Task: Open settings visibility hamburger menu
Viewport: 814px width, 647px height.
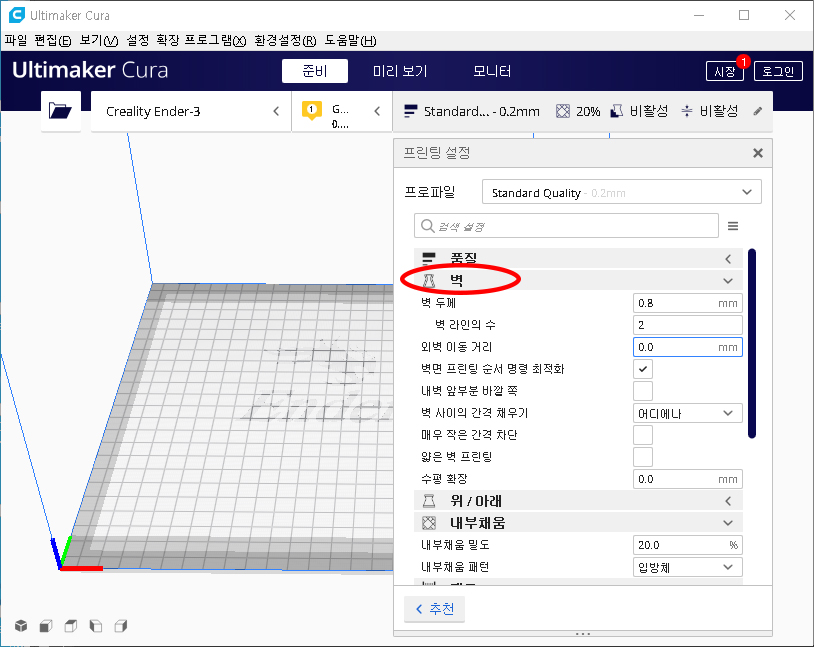Action: tap(733, 226)
